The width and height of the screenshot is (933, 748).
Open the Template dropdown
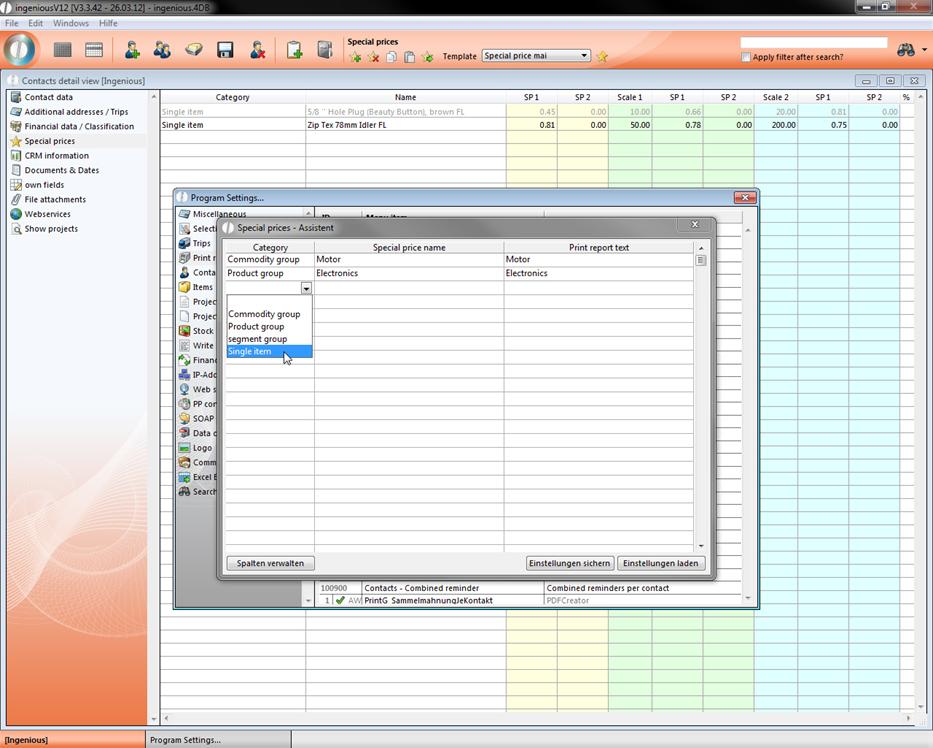[584, 56]
